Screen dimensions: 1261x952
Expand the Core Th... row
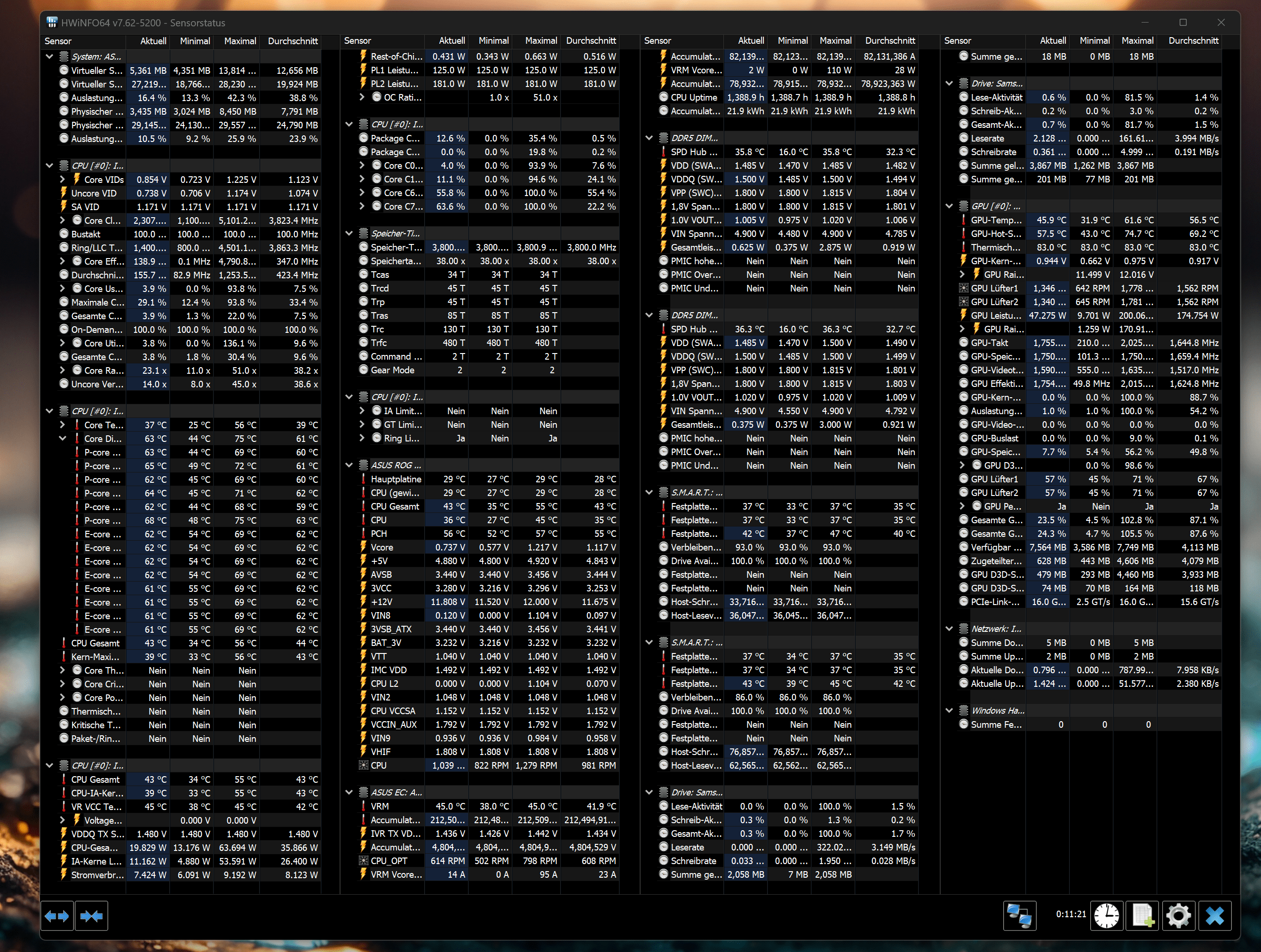pos(63,670)
